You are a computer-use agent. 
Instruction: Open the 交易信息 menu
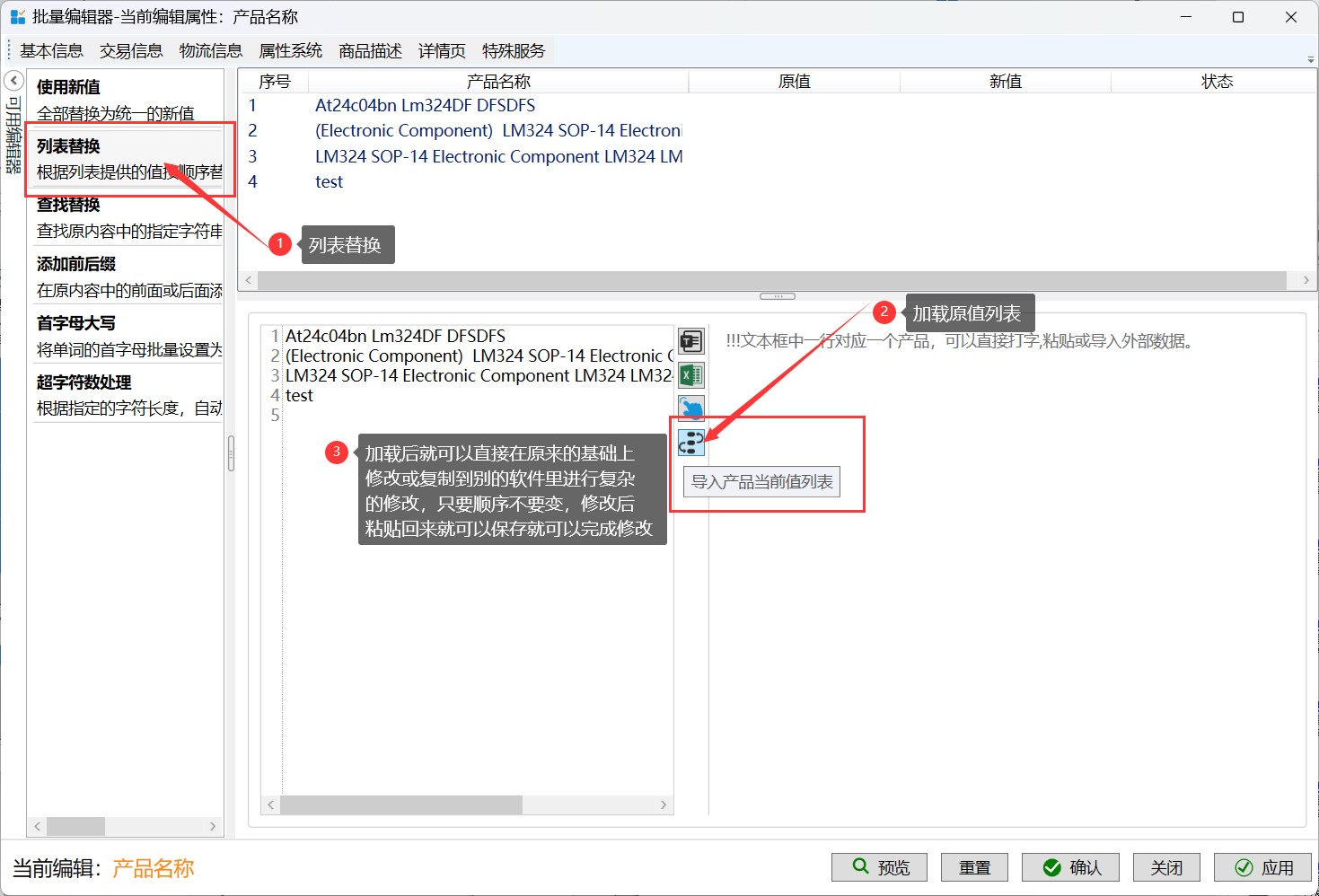point(131,51)
